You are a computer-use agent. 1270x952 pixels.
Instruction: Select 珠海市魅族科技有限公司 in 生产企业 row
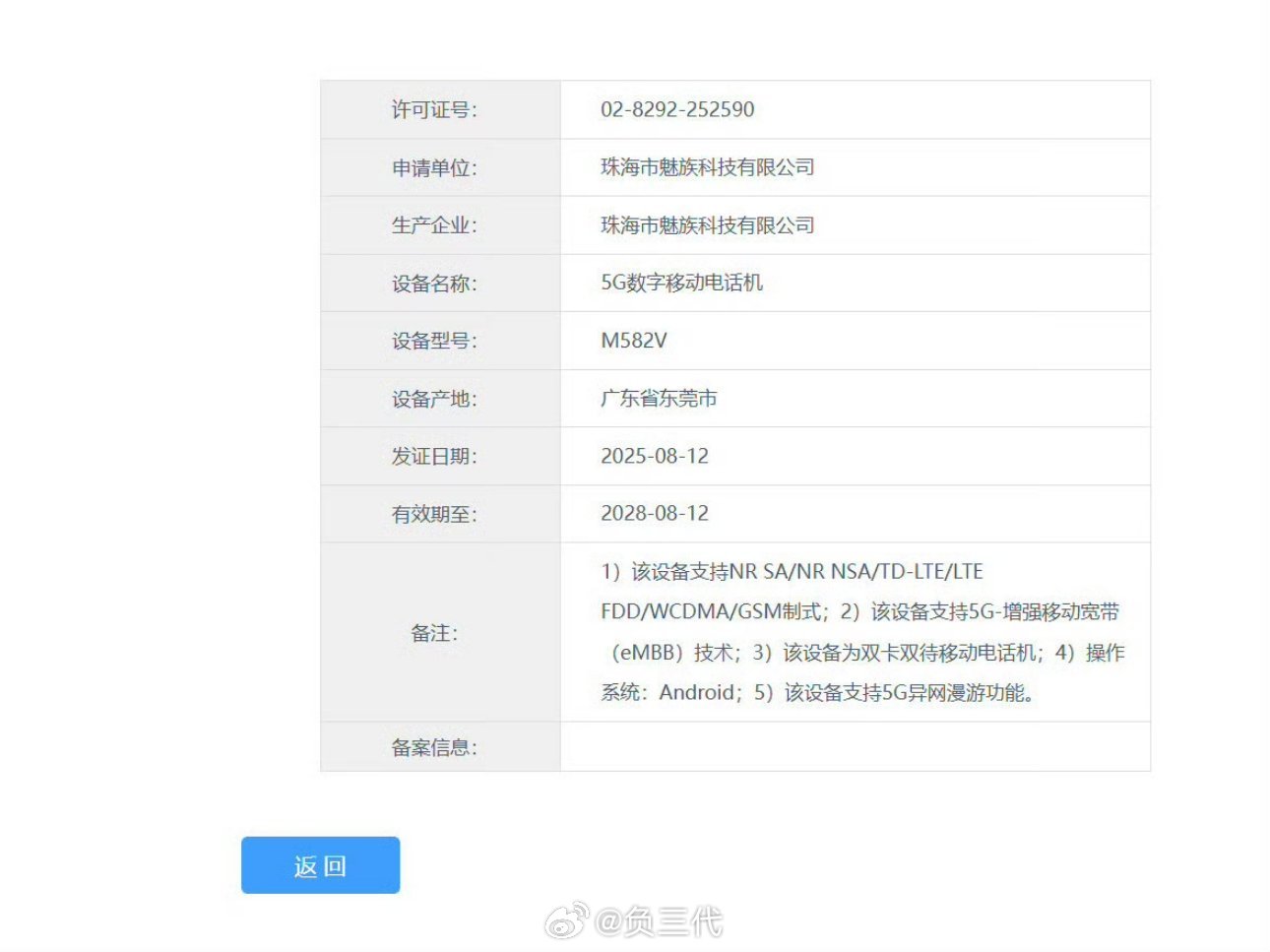(x=708, y=225)
